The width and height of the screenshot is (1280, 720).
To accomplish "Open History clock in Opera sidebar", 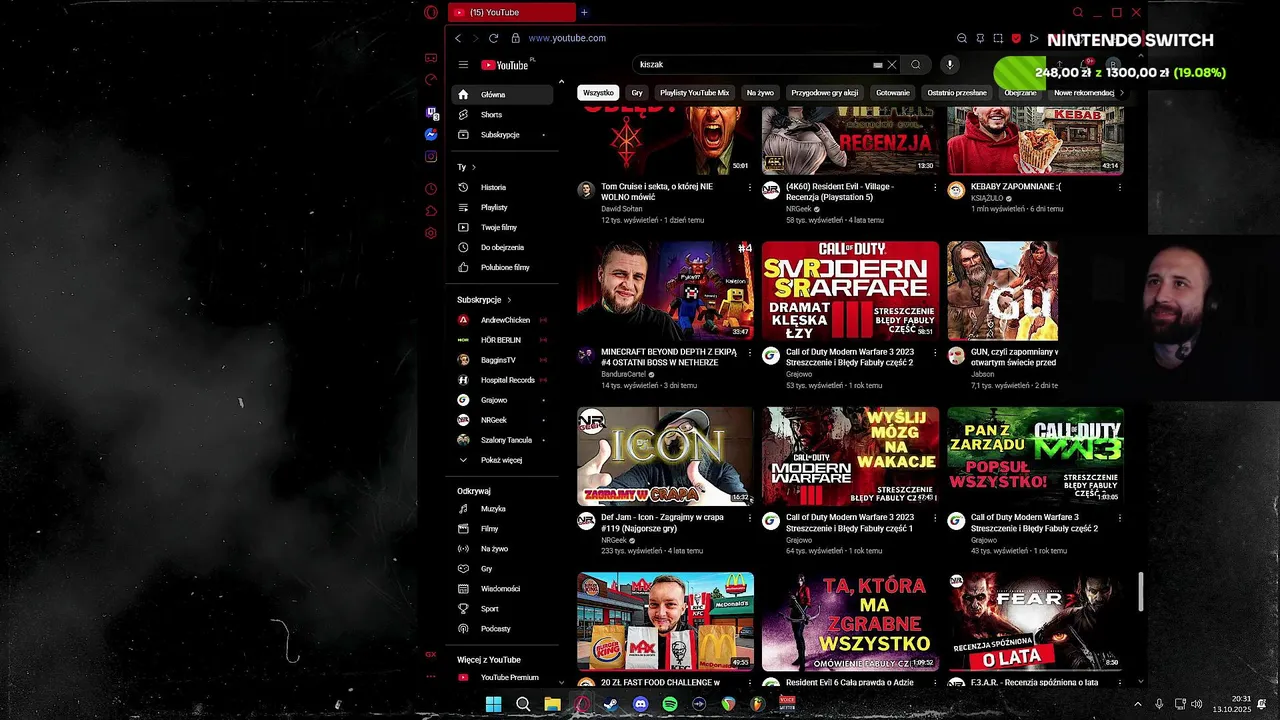I will tap(431, 189).
